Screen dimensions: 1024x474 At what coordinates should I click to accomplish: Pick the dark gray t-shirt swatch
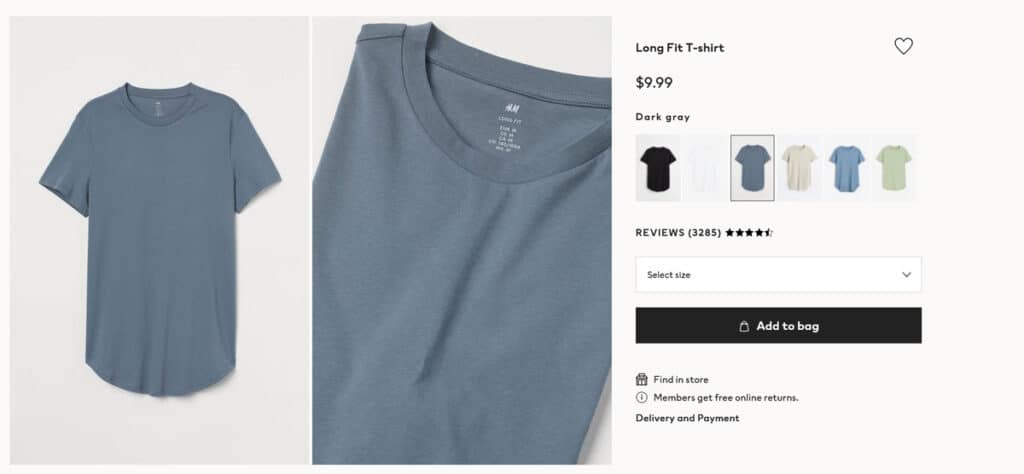pyautogui.click(x=752, y=168)
